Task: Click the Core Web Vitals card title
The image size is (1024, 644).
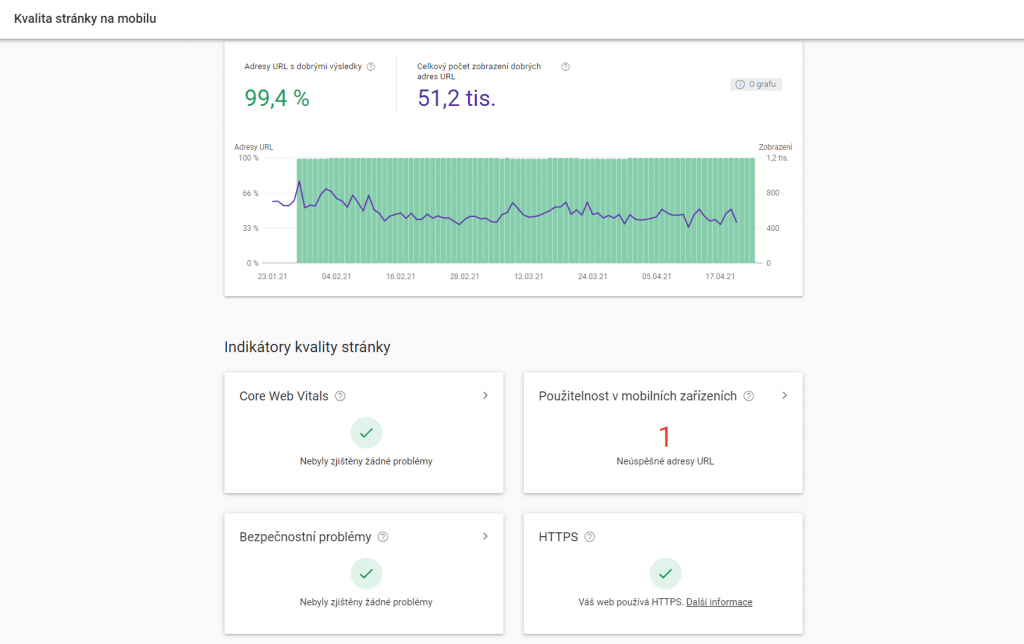Action: [283, 396]
